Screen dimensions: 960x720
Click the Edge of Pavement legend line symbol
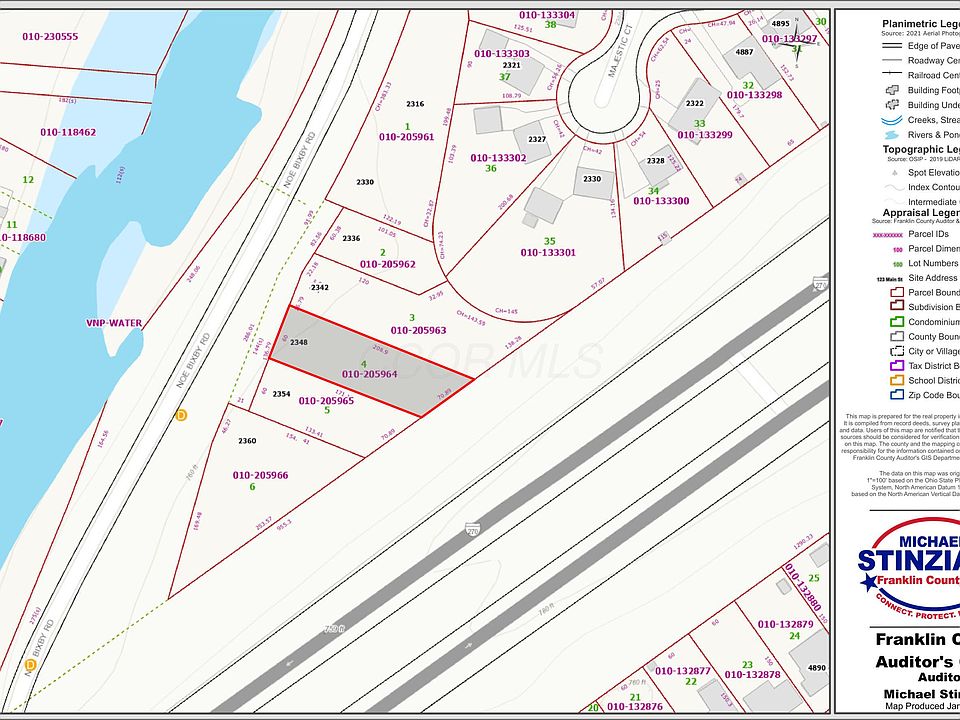[x=893, y=46]
